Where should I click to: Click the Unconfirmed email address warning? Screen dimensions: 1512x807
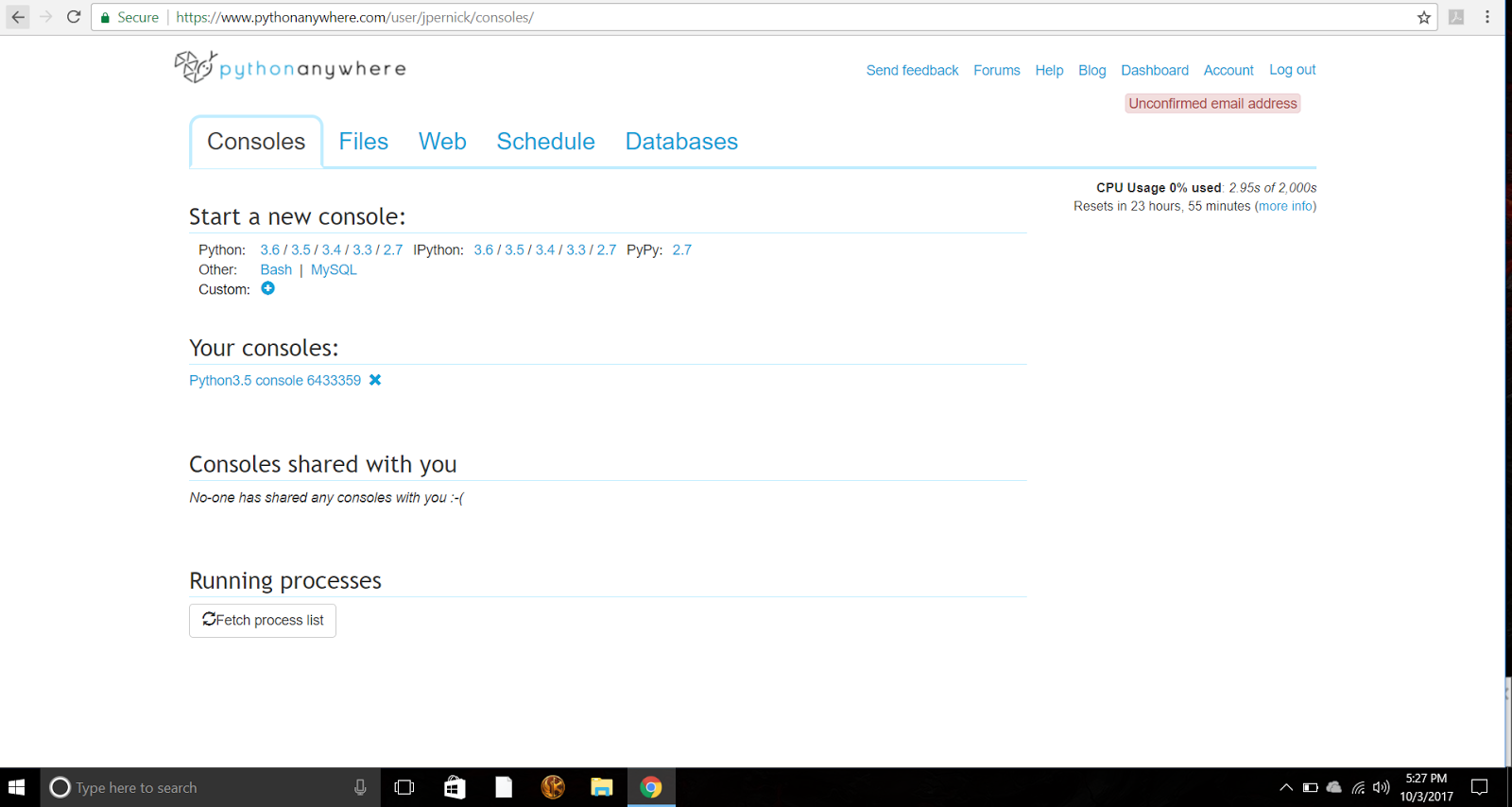pyautogui.click(x=1212, y=103)
